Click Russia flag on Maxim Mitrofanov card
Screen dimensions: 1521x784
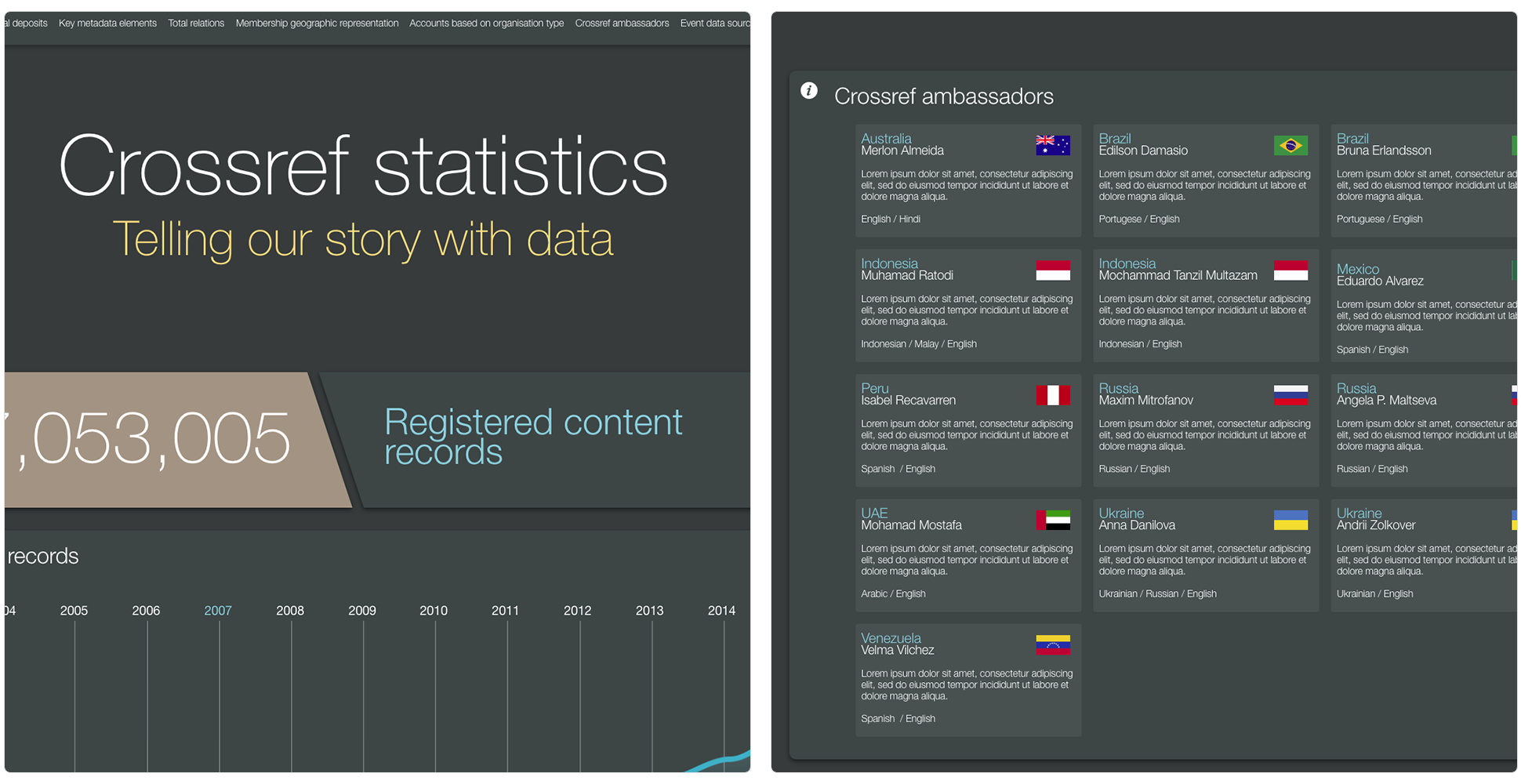1290,395
